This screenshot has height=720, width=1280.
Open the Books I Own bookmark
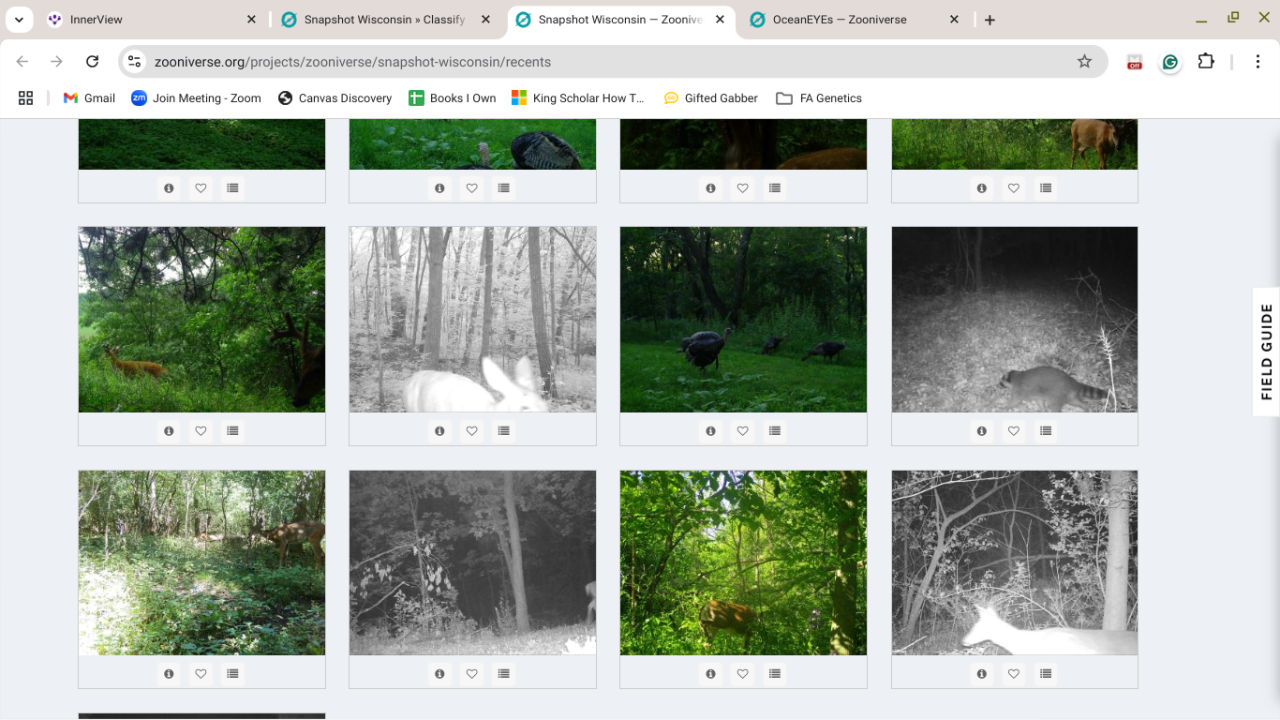pos(452,98)
